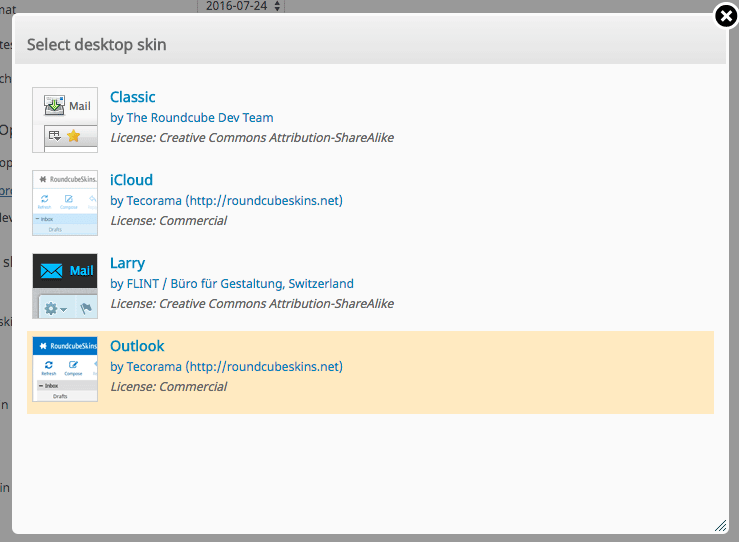
Task: Close the skin selection dialog
Action: pyautogui.click(x=727, y=17)
